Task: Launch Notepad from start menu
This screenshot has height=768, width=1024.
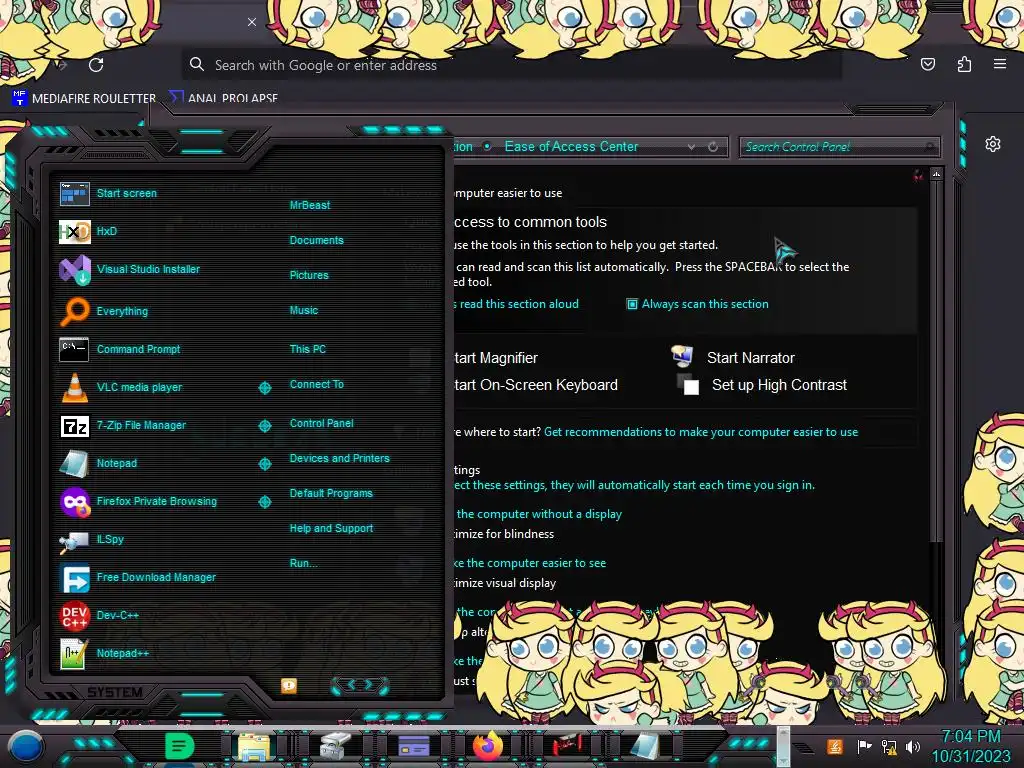Action: tap(98, 463)
